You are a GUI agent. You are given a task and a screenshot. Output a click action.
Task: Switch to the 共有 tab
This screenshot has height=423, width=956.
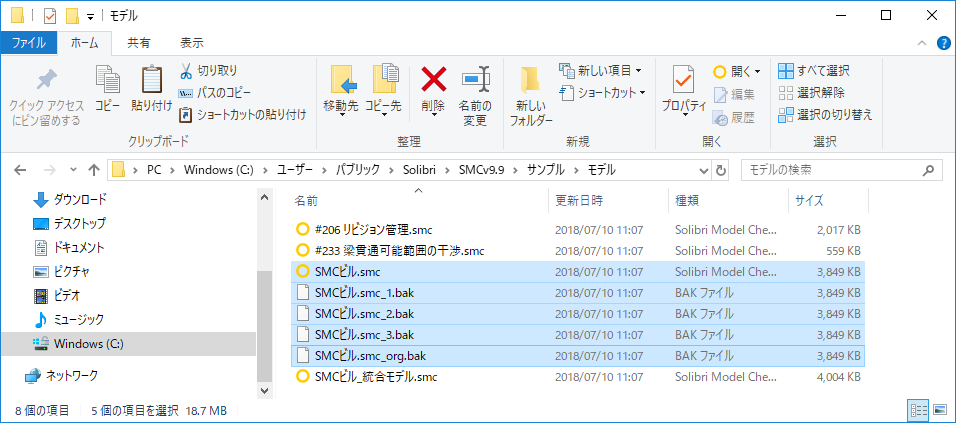[138, 43]
